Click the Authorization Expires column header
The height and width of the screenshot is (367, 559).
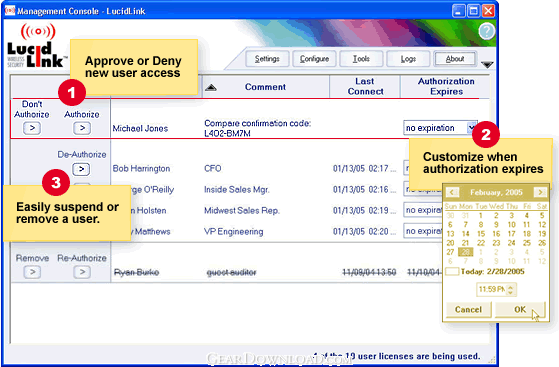click(x=446, y=87)
